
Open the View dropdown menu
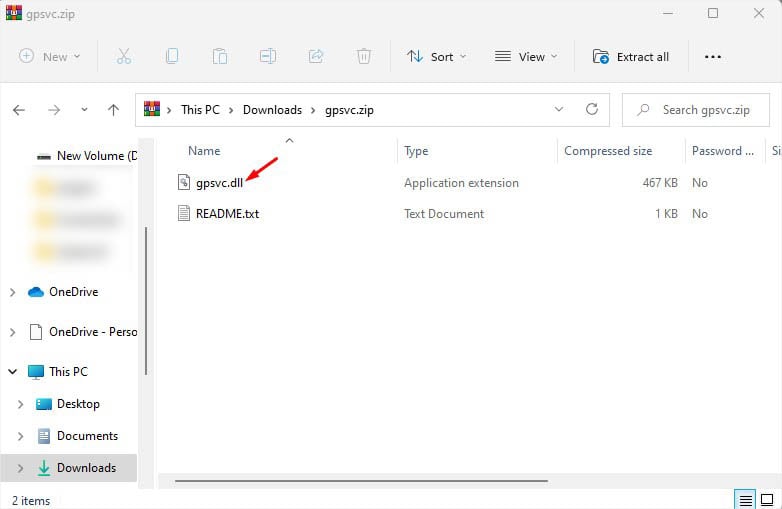click(x=526, y=56)
